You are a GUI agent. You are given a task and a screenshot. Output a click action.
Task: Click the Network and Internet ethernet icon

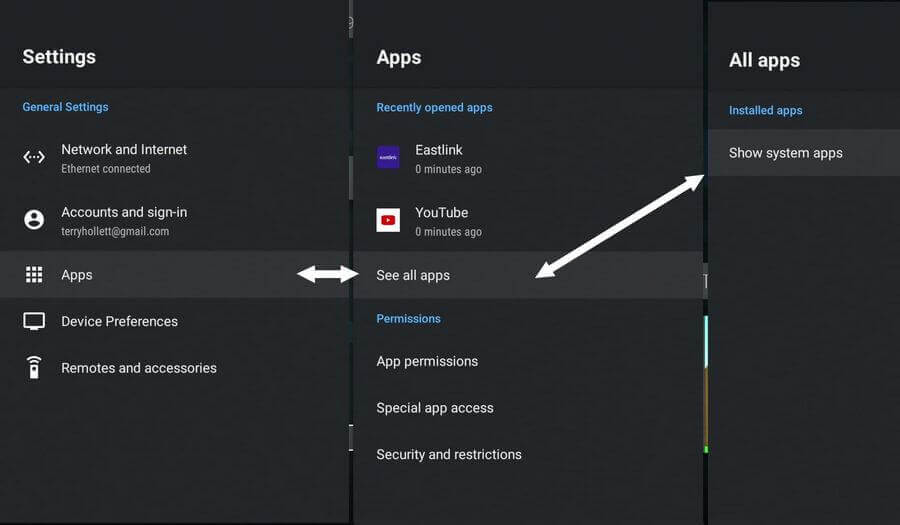pyautogui.click(x=34, y=157)
